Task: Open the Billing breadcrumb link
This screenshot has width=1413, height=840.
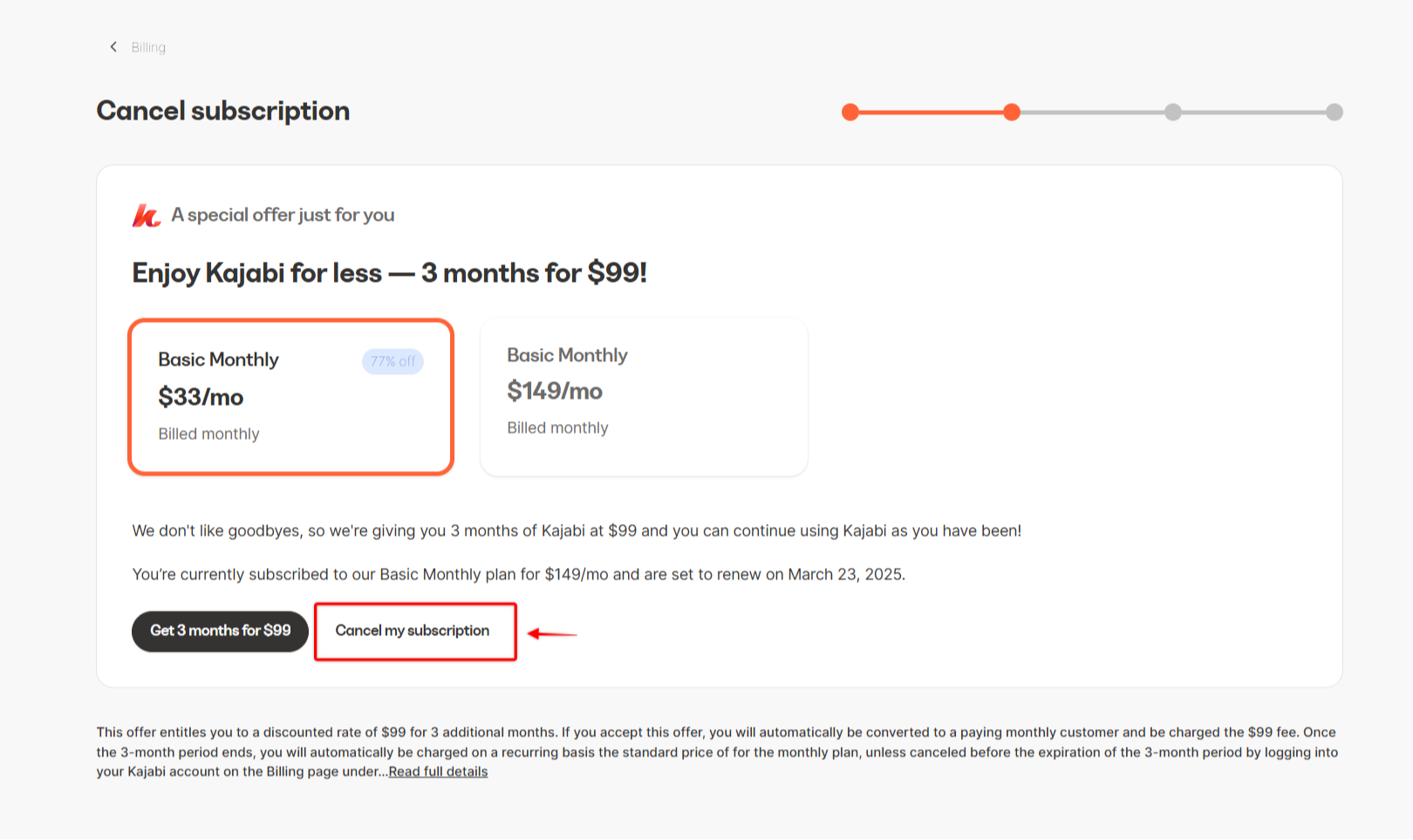Action: (148, 47)
